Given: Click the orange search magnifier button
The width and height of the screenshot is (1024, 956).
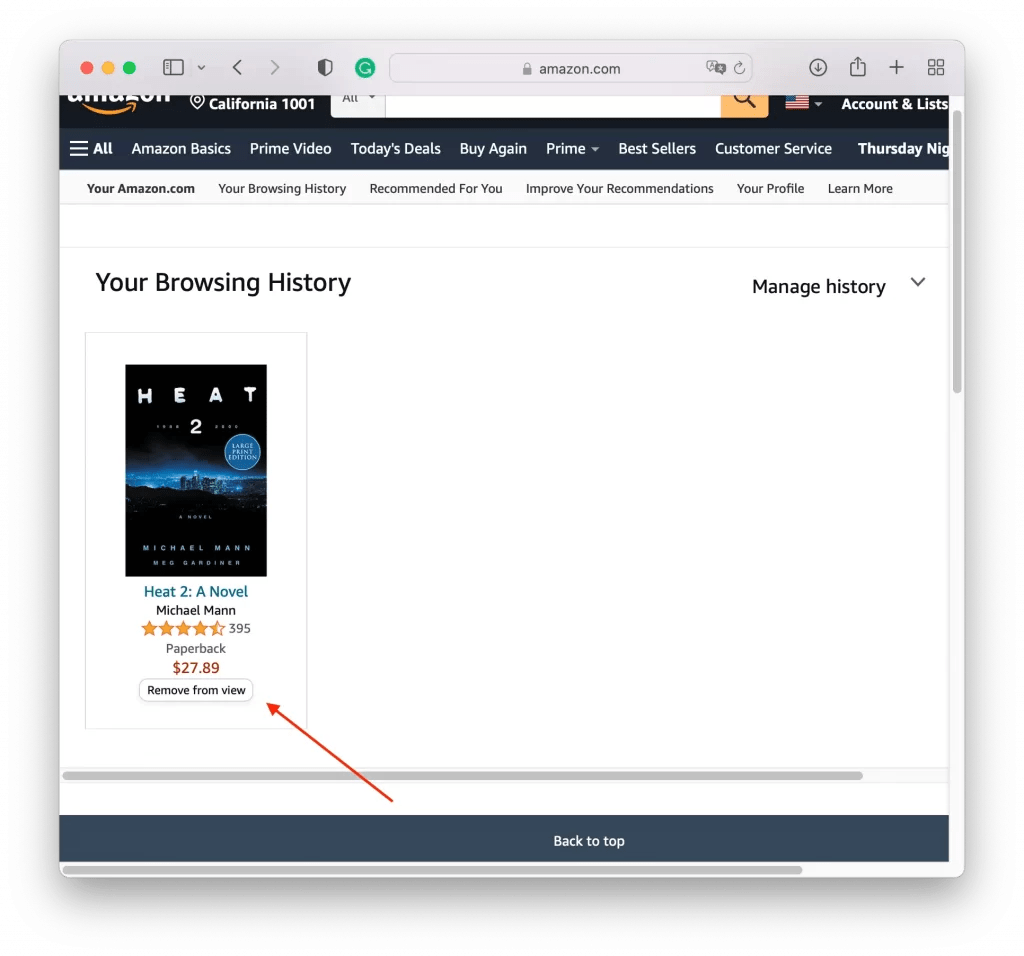Looking at the screenshot, I should [744, 104].
